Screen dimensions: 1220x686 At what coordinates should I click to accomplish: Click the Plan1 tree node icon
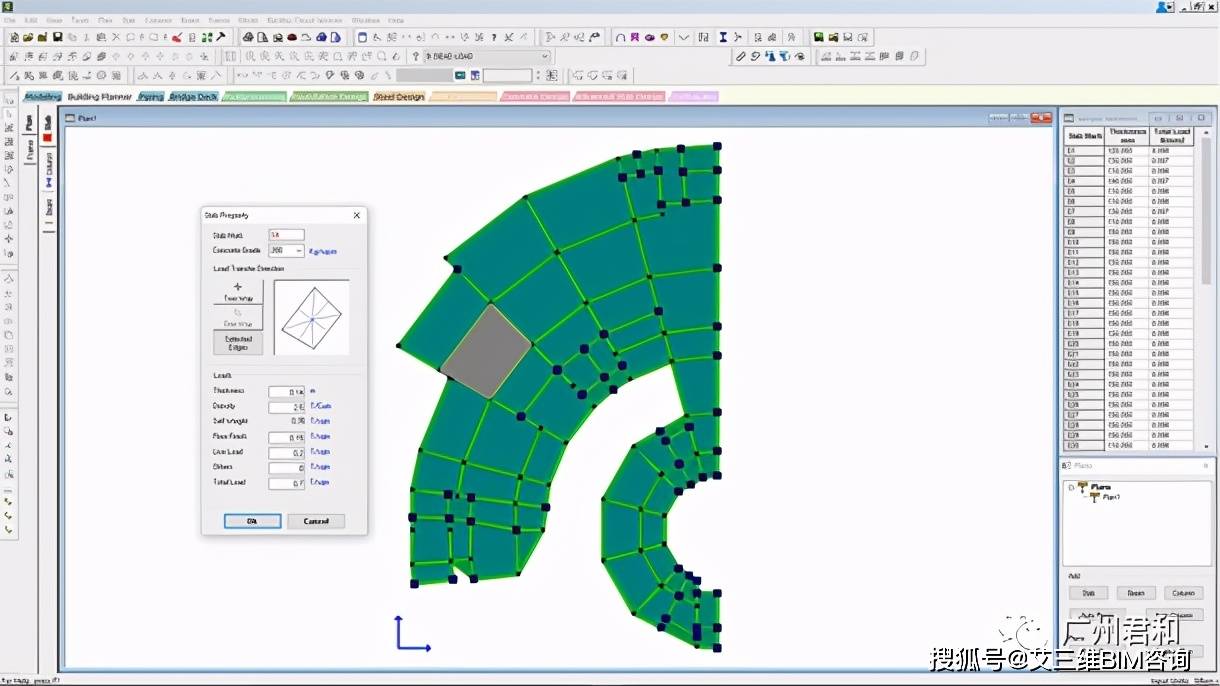click(x=1093, y=497)
